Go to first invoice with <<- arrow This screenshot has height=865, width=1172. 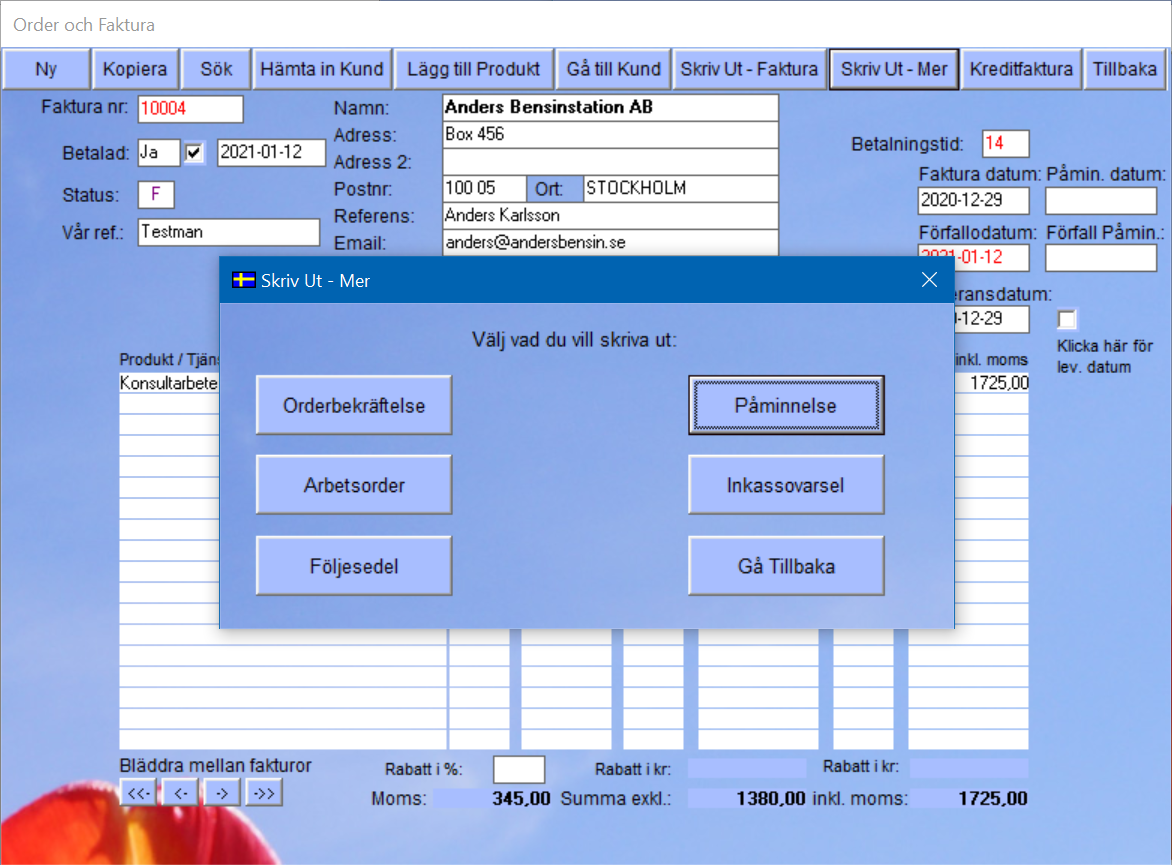tap(139, 793)
